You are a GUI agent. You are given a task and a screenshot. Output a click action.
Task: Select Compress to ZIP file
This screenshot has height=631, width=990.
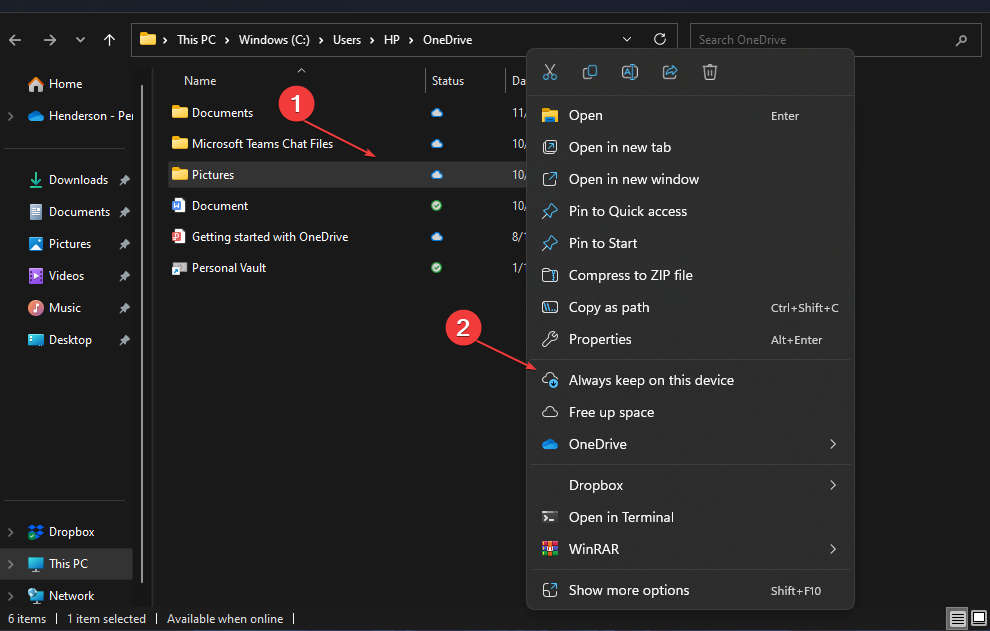(630, 275)
